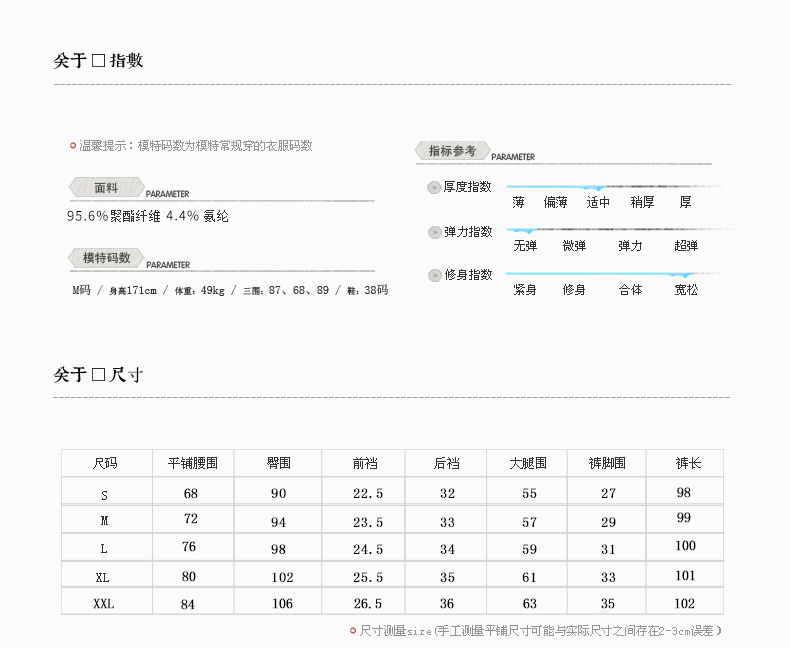The width and height of the screenshot is (790, 648).
Task: Click thigh value 55 in row S
Action: (x=530, y=493)
